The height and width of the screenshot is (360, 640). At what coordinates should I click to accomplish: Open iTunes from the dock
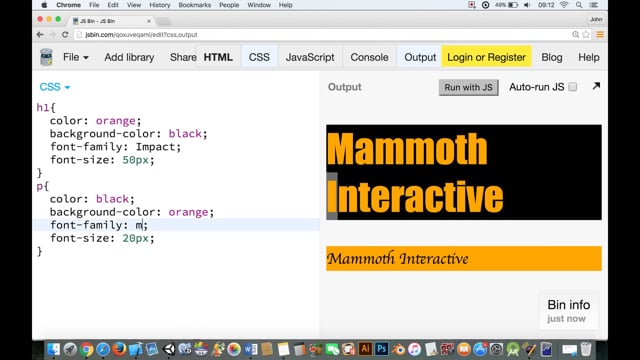coord(414,349)
